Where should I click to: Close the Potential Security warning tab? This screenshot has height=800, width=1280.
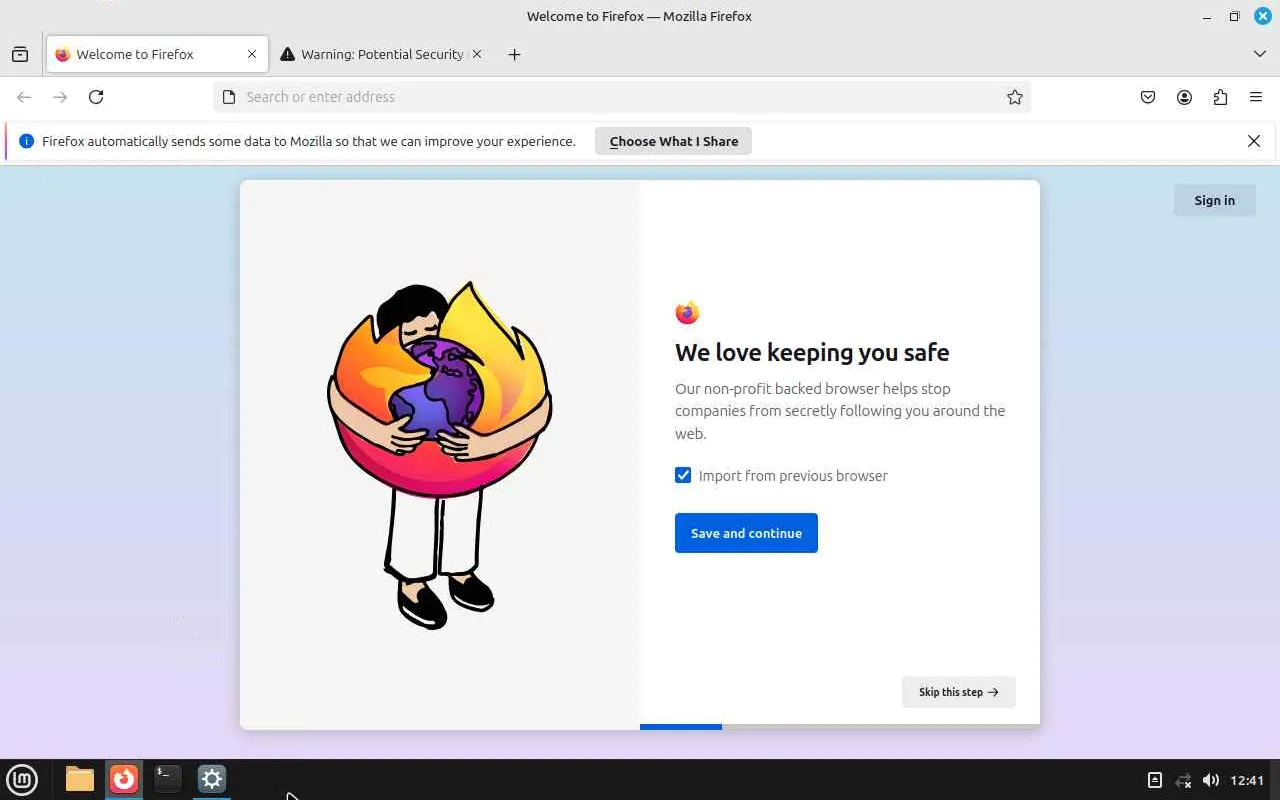pos(477,54)
